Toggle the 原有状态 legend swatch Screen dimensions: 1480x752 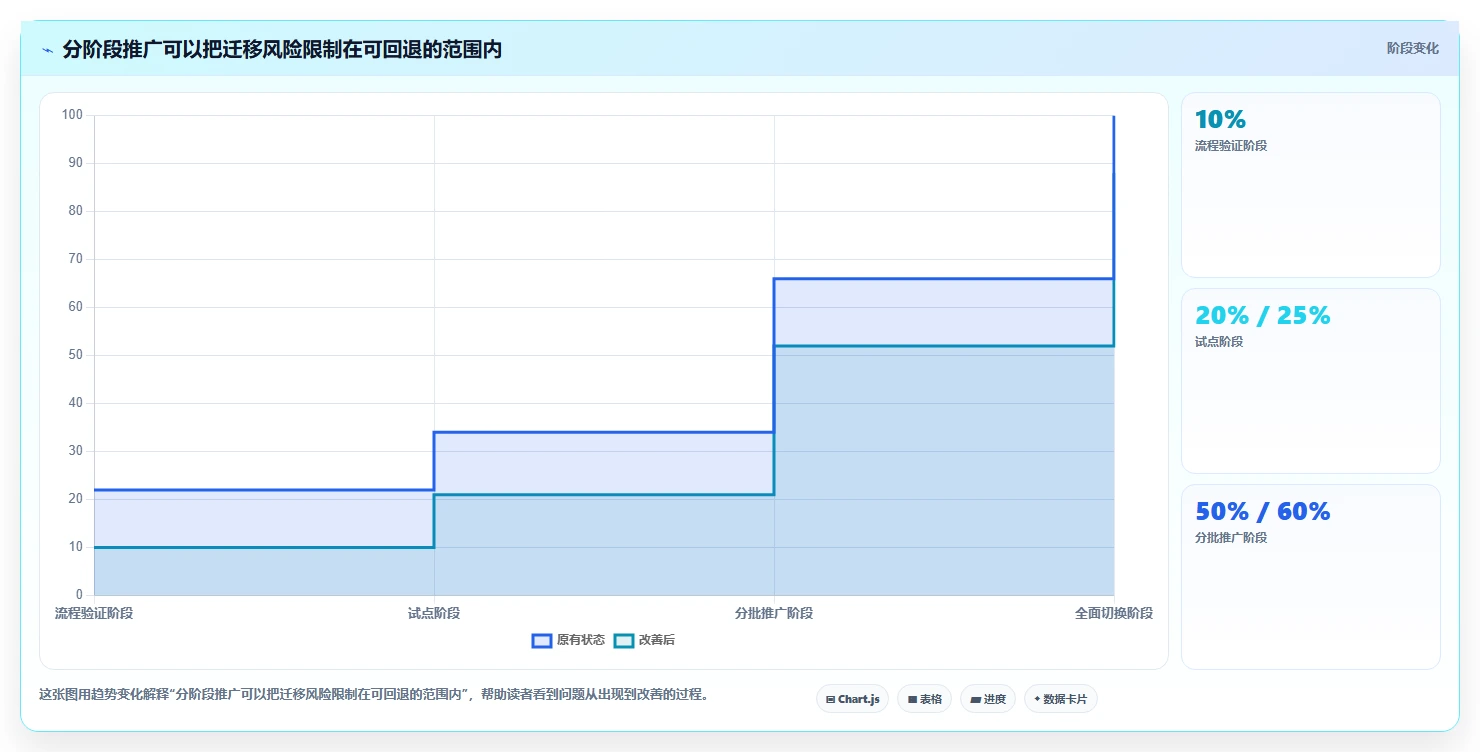tap(542, 640)
